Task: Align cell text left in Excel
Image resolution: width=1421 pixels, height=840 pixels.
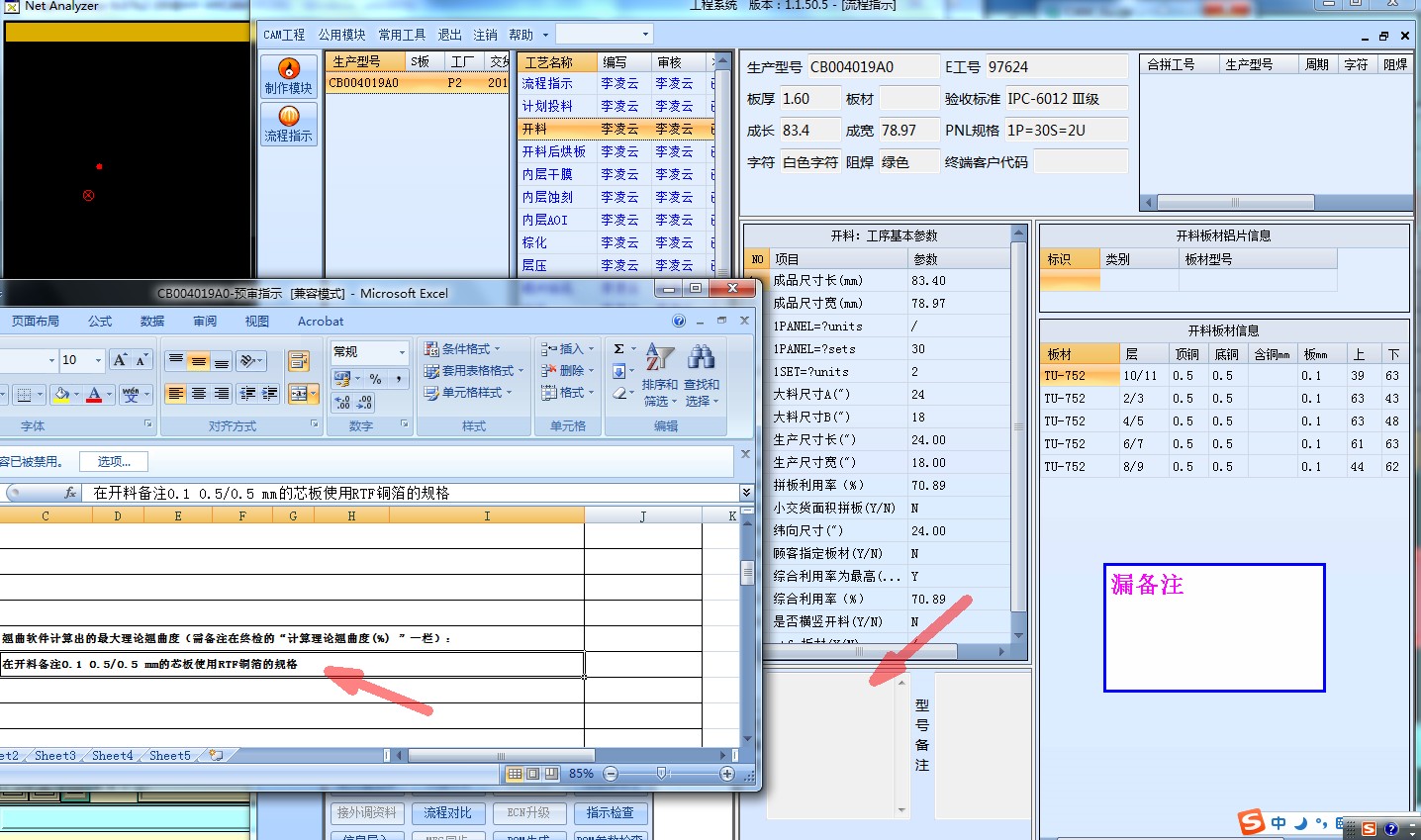Action: (x=175, y=393)
